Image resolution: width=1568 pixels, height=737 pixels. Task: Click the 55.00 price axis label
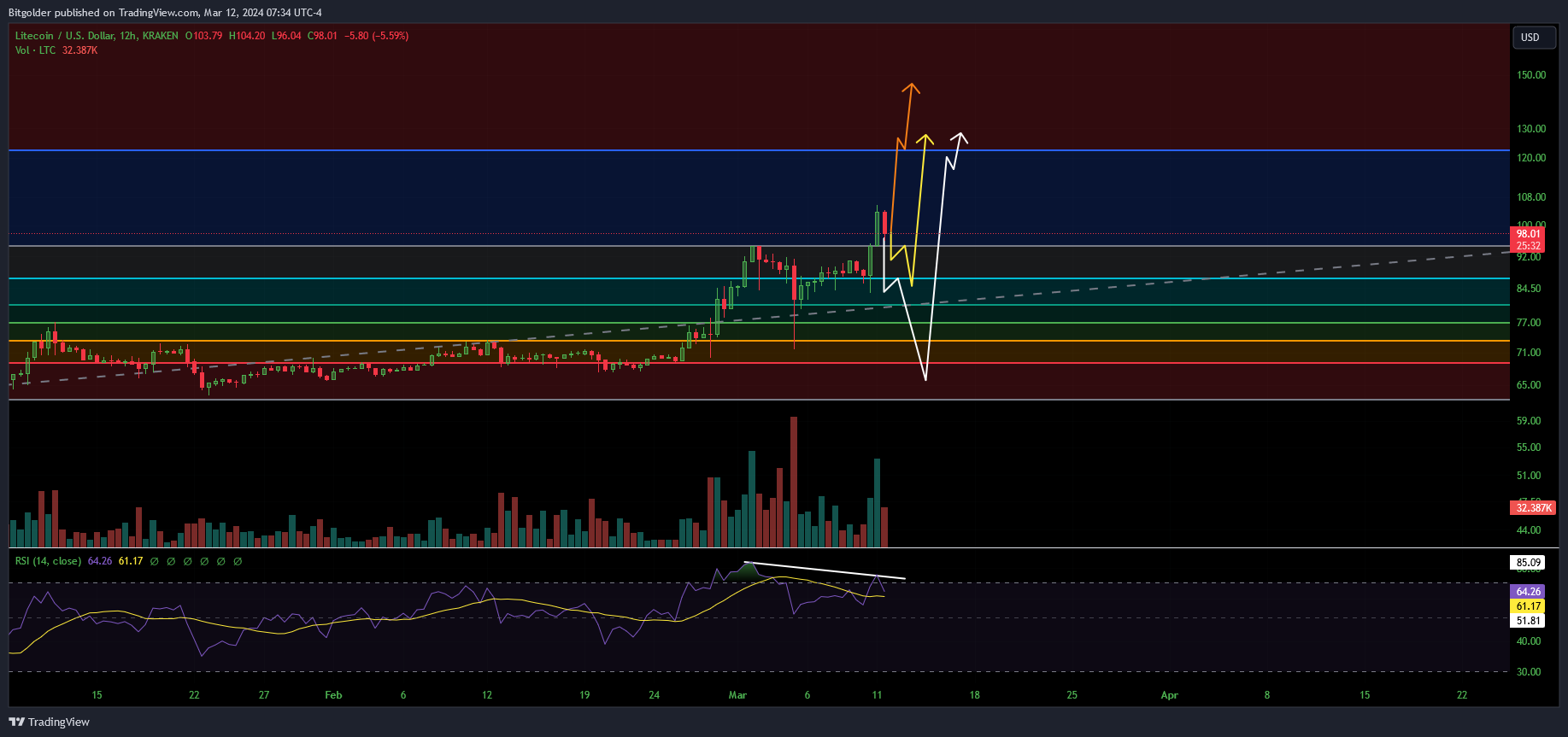click(x=1529, y=447)
